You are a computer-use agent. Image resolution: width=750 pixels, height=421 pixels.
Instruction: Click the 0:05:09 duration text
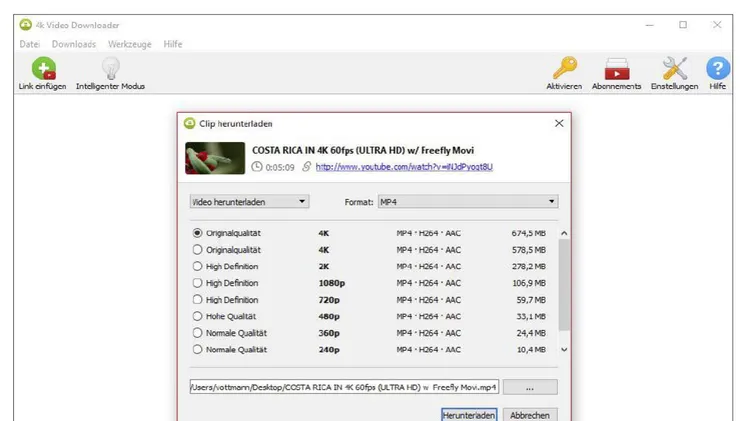click(280, 167)
